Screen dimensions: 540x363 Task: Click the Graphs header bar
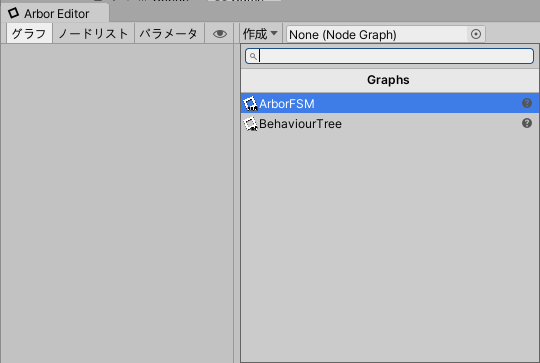390,80
